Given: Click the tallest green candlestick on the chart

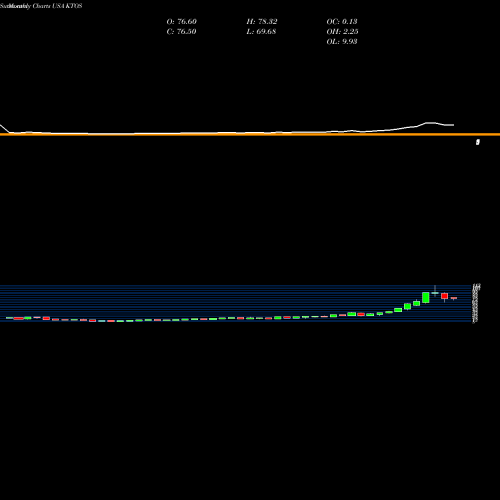Looking at the screenshot, I should 426,298.
